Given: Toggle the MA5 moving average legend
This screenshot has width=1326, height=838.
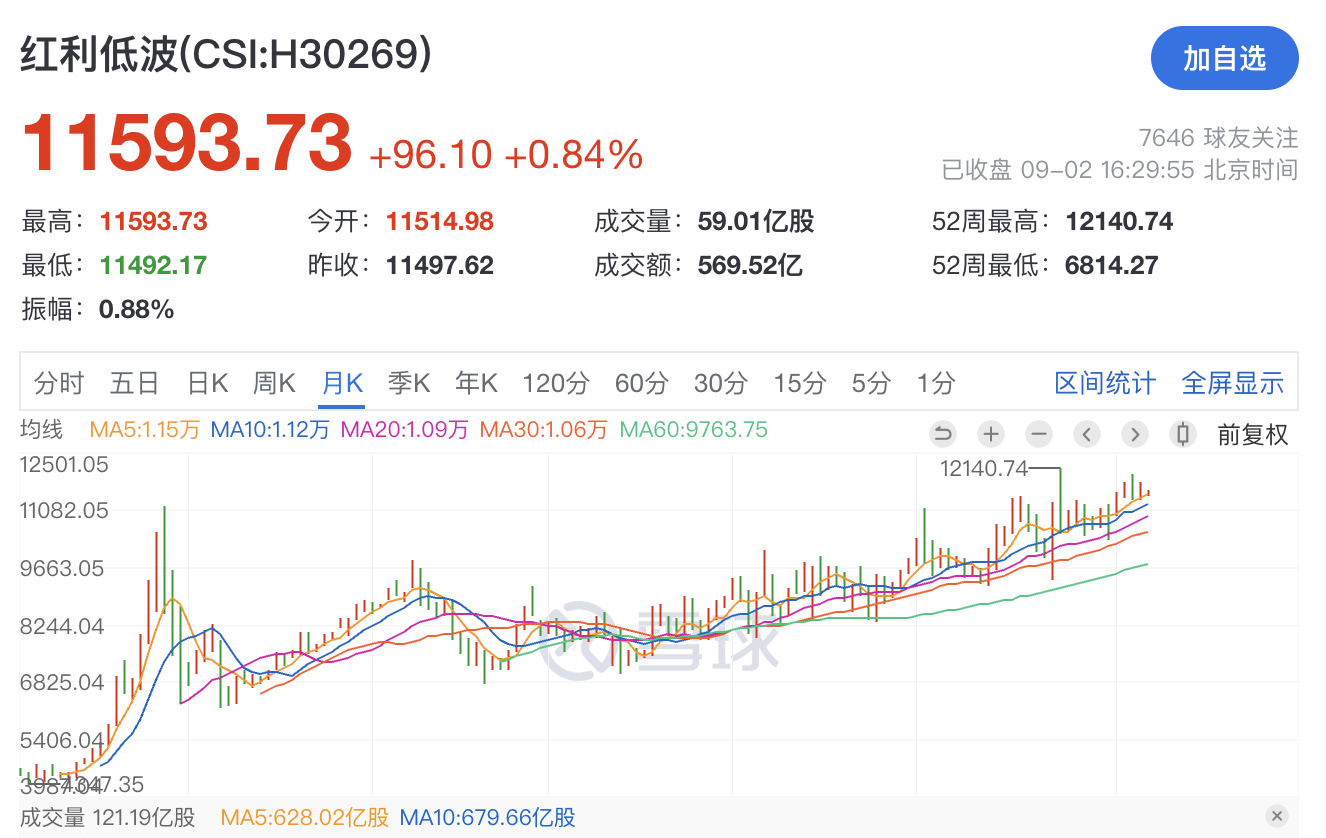Looking at the screenshot, I should 144,430.
